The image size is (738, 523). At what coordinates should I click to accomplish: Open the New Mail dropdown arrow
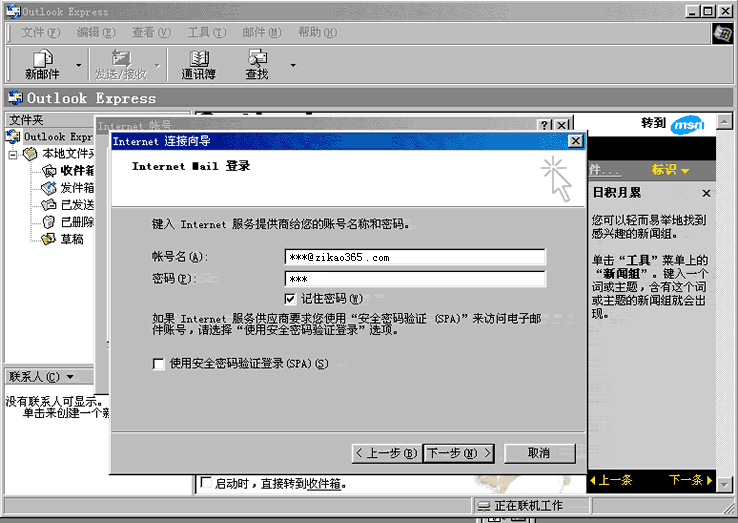tap(79, 65)
